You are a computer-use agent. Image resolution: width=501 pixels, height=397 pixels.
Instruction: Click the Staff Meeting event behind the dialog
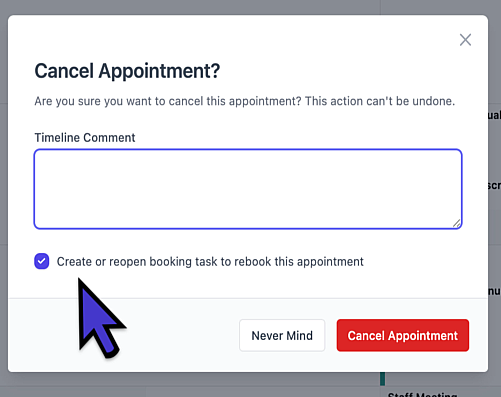coord(422,394)
